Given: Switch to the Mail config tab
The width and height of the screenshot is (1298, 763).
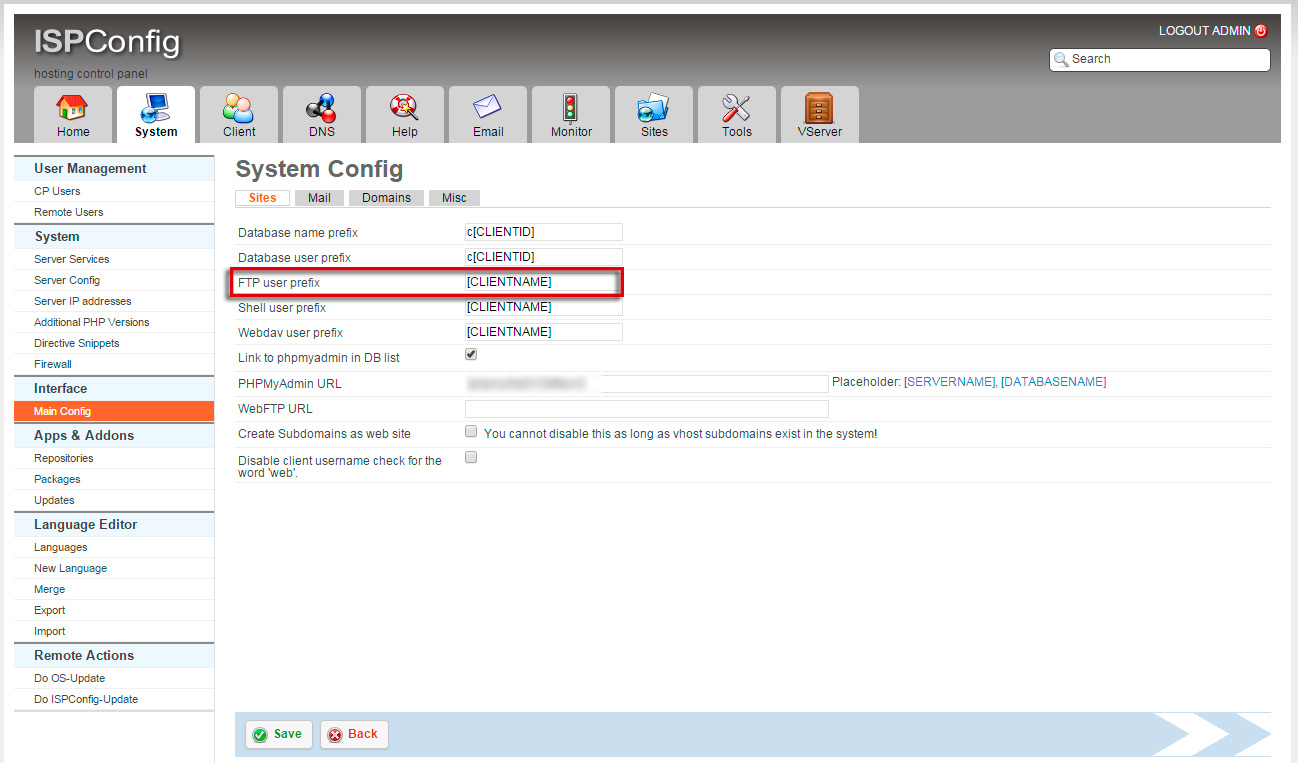Looking at the screenshot, I should (x=319, y=198).
